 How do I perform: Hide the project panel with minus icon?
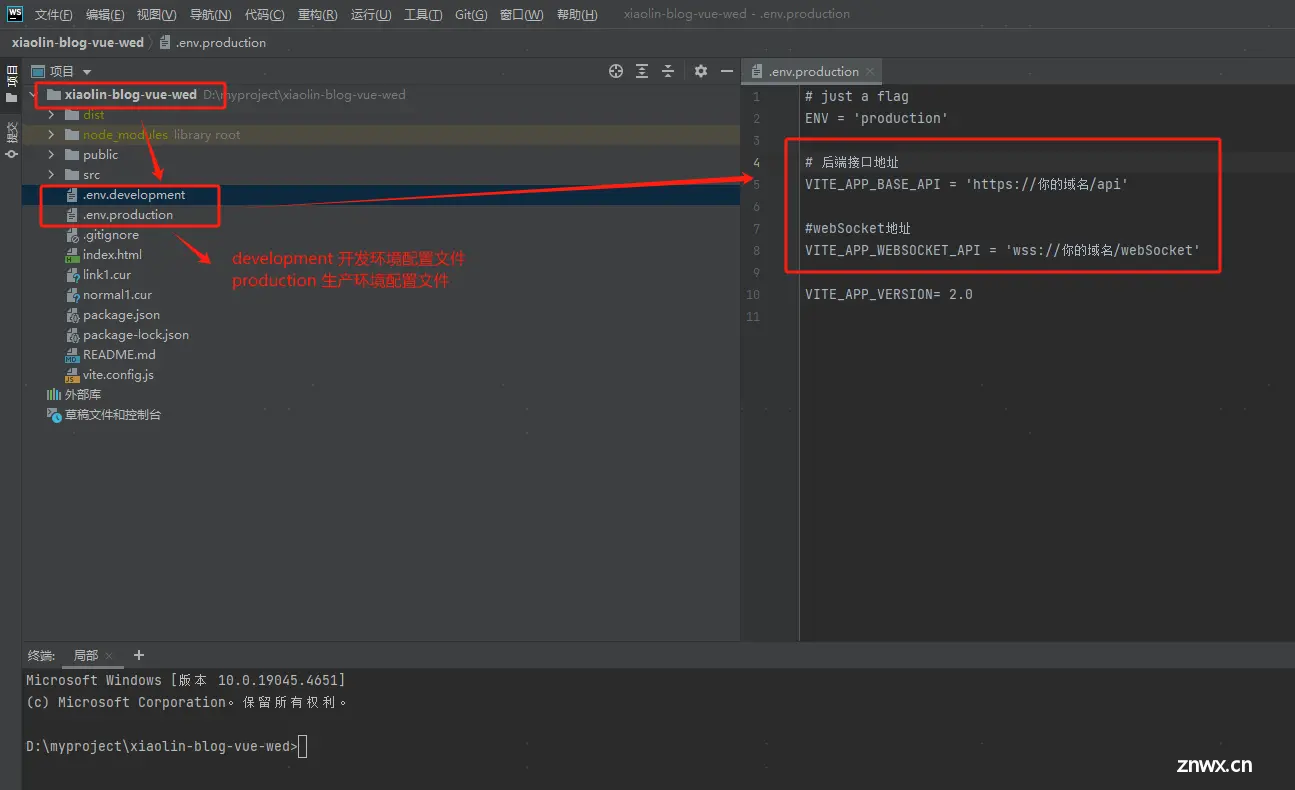(x=727, y=71)
